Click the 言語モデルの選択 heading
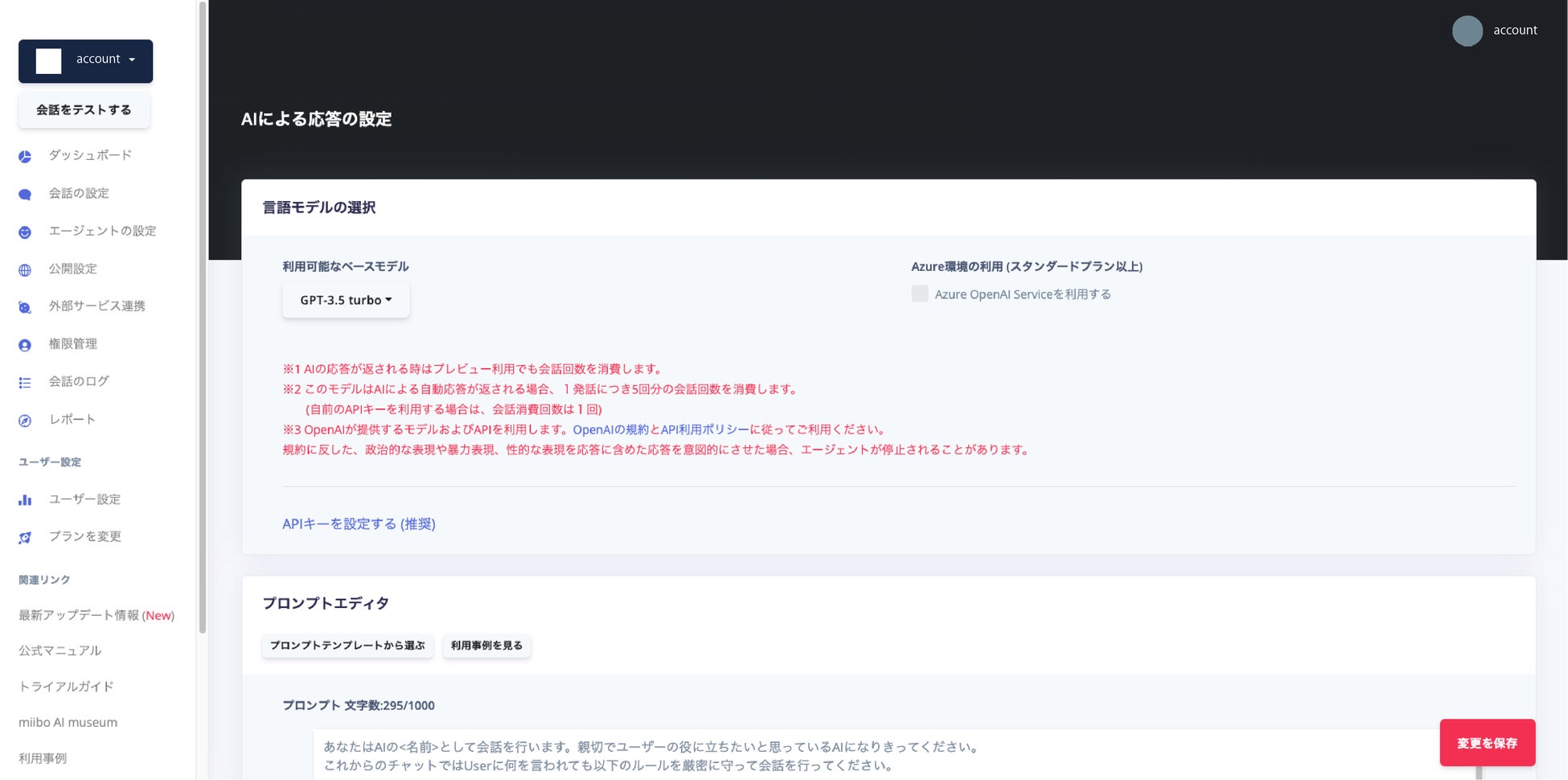This screenshot has width=1568, height=780. coord(319,207)
